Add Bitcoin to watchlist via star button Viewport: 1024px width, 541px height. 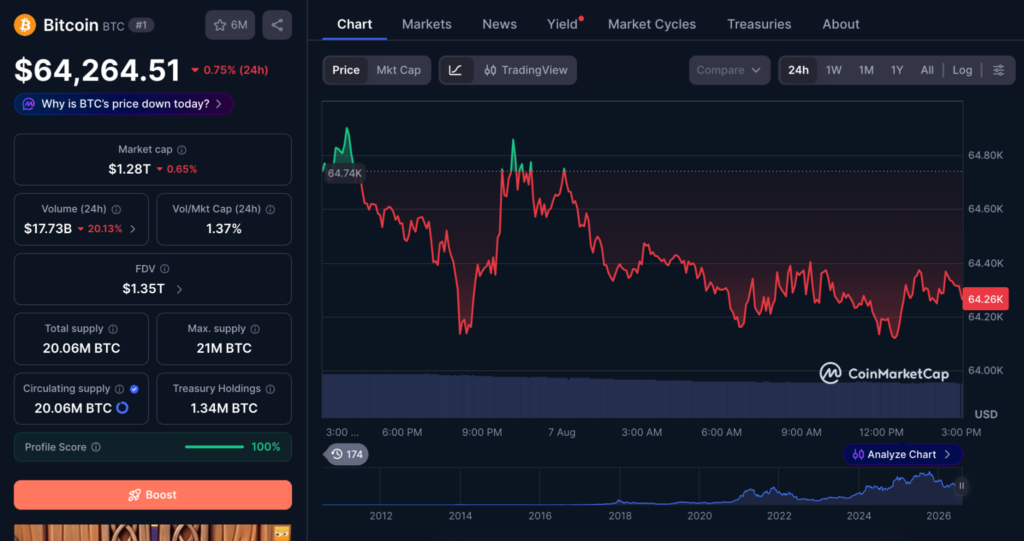(x=230, y=25)
